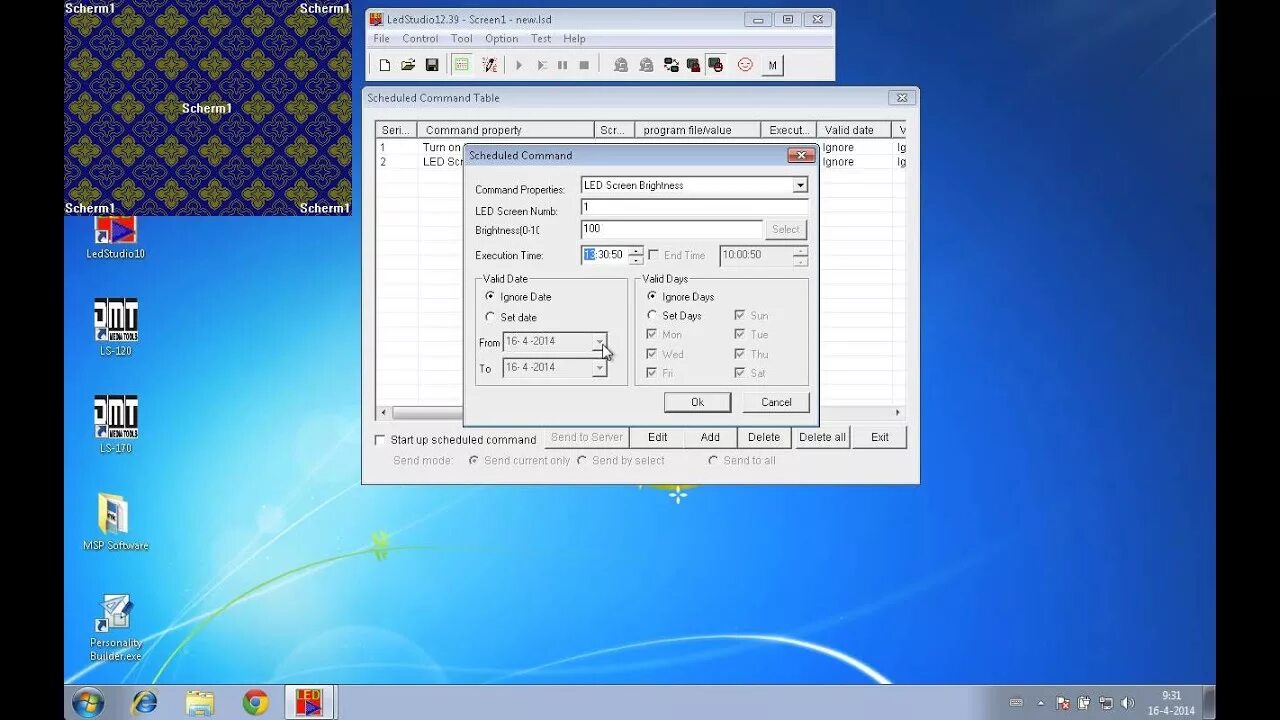Click the step-play toolbar button
Screen dimensions: 1280x720
click(541, 65)
